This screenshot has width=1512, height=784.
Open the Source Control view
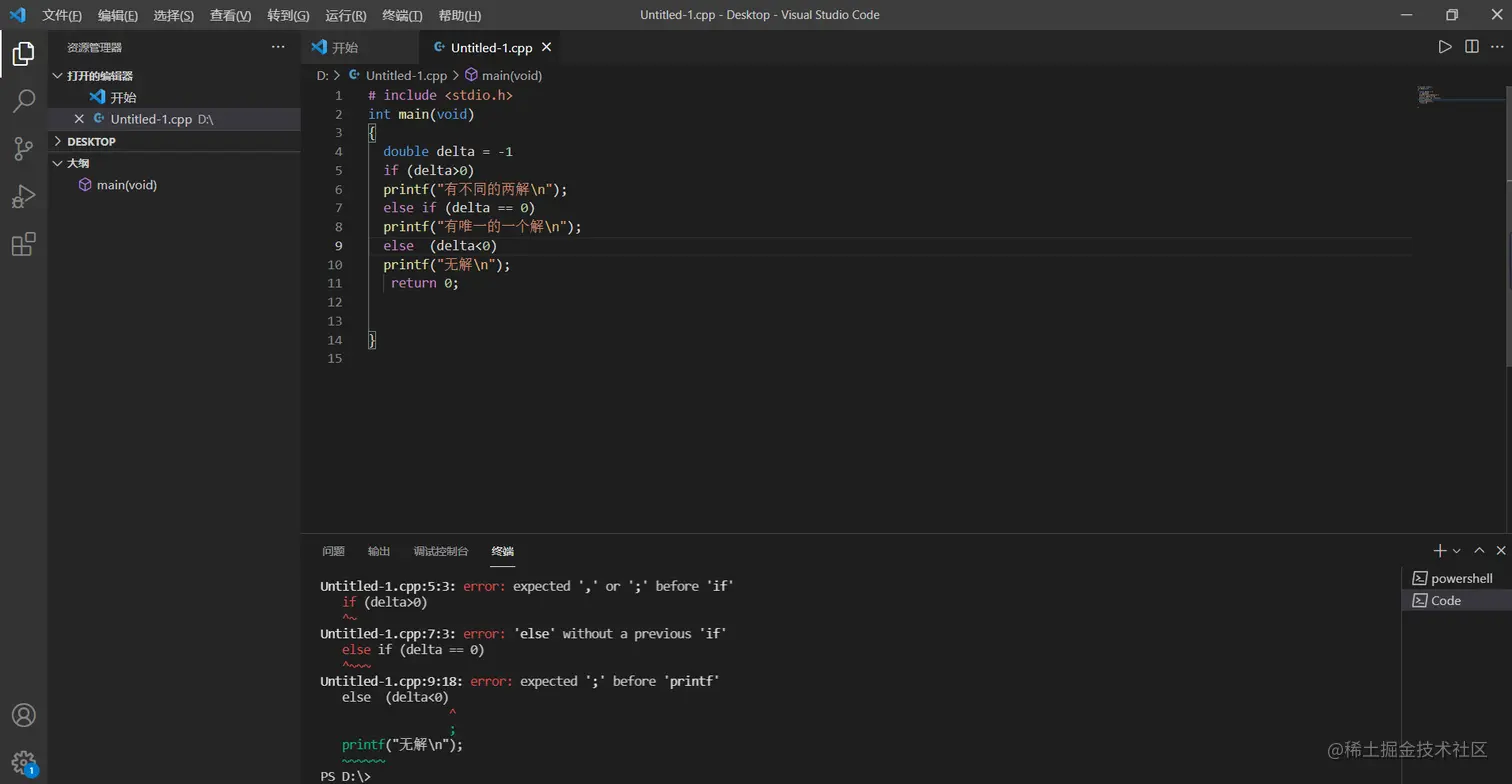click(x=24, y=149)
